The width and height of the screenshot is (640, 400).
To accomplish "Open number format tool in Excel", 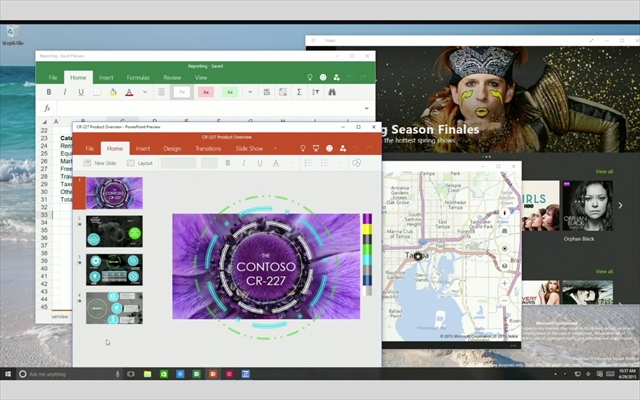I will [x=267, y=92].
